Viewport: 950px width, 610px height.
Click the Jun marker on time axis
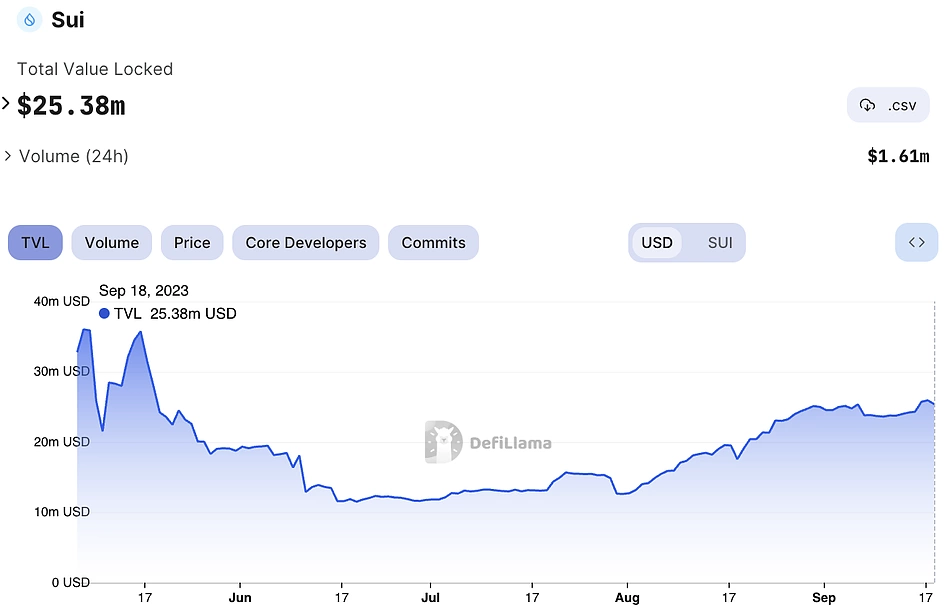[x=240, y=597]
